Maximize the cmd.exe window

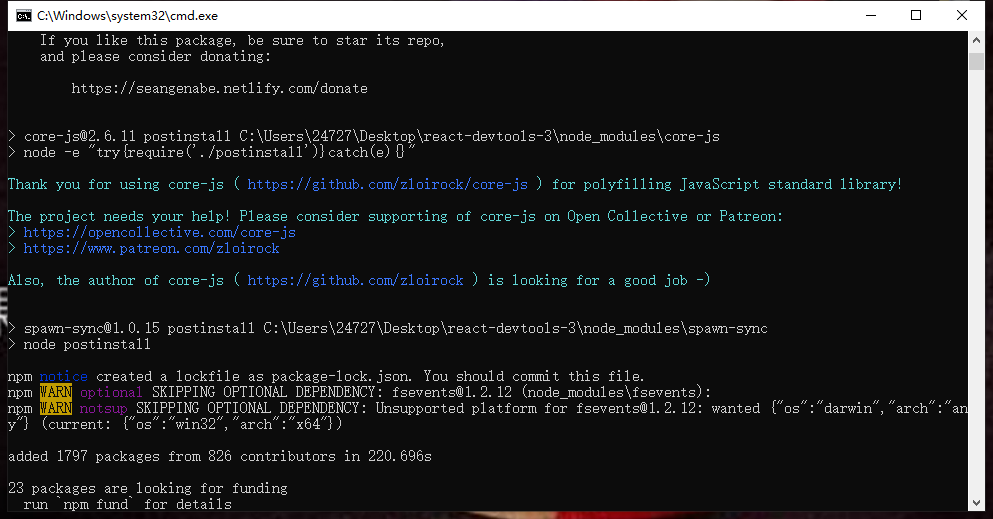point(916,15)
